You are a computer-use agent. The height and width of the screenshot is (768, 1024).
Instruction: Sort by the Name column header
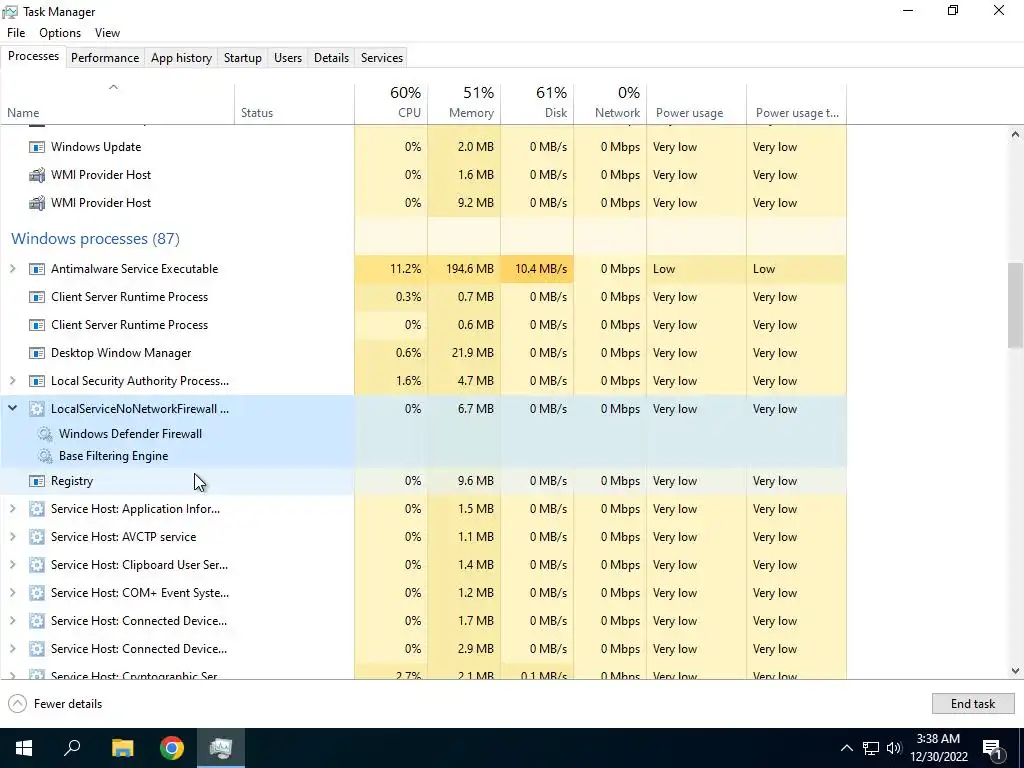118,103
